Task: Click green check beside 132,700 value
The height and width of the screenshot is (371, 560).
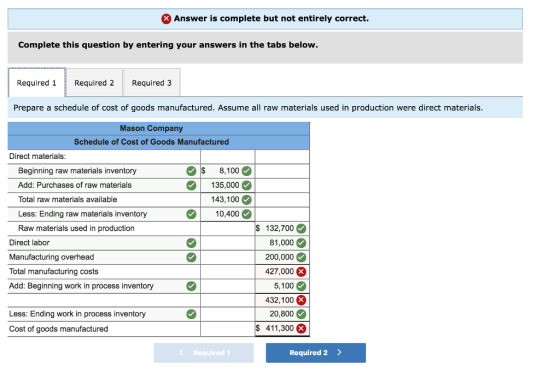Action: 301,229
